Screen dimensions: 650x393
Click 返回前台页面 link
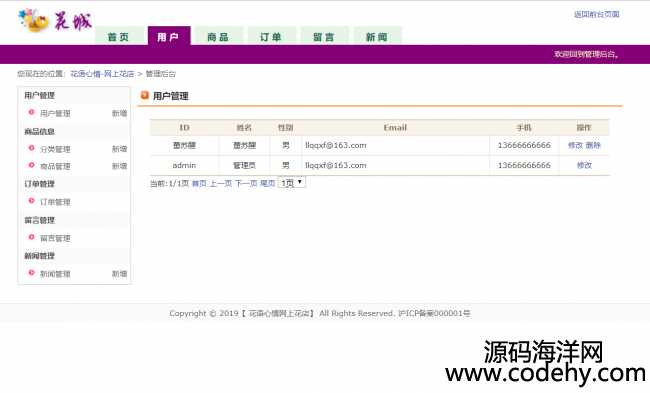coord(597,15)
